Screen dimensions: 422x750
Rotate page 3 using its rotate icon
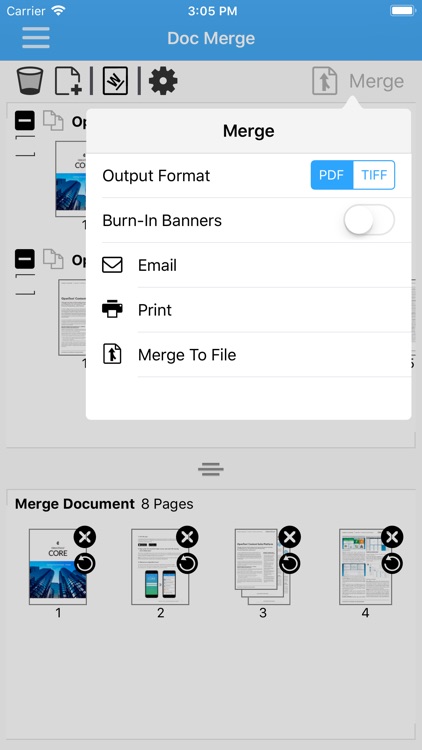(289, 563)
